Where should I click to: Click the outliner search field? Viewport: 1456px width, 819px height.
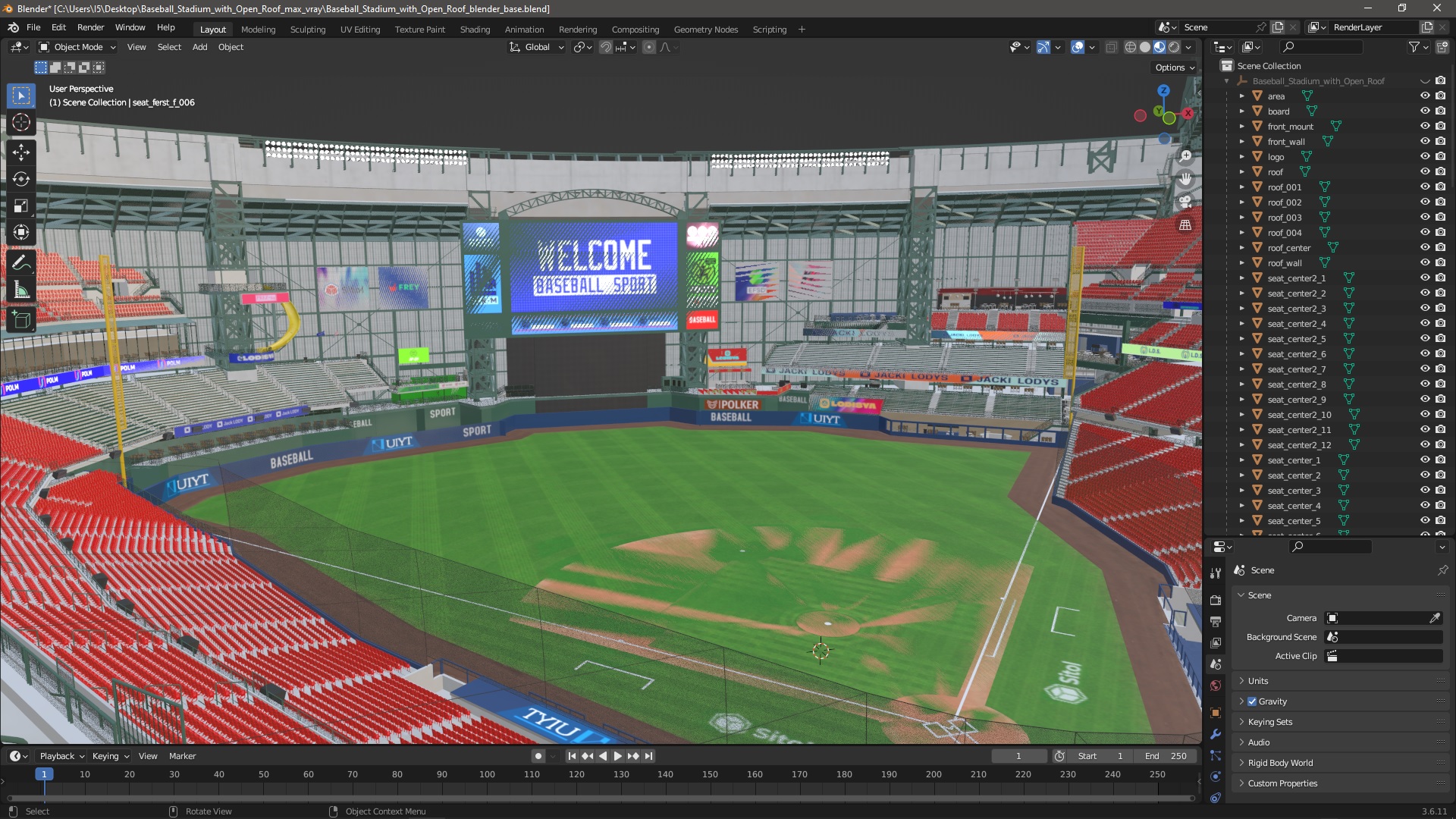(1319, 47)
